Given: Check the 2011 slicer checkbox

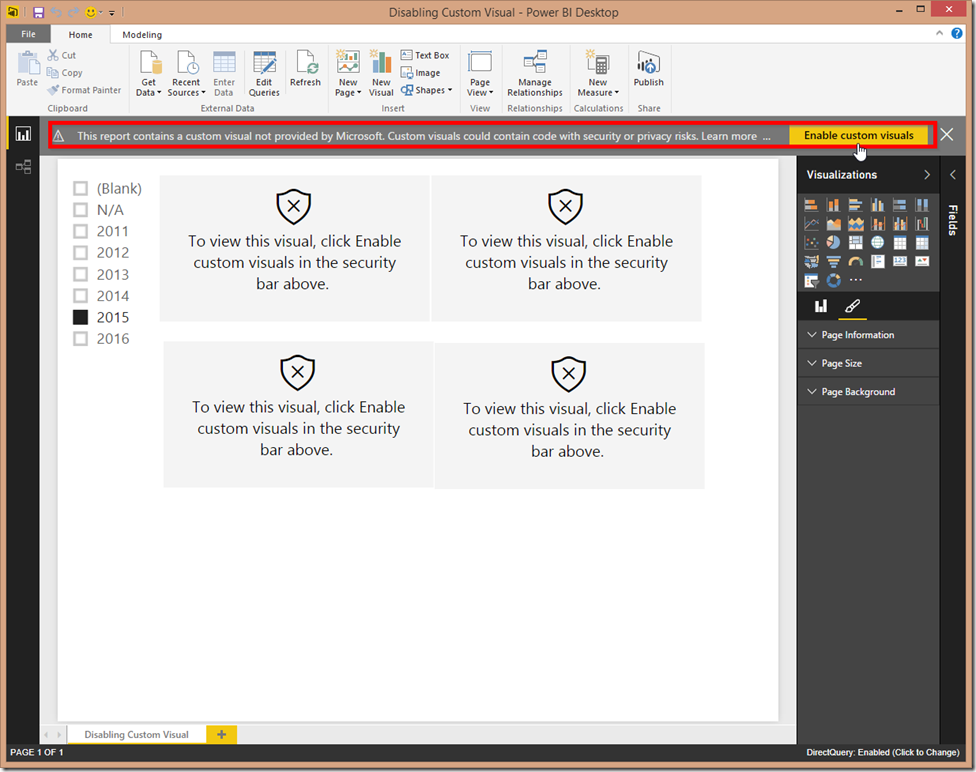Looking at the screenshot, I should [80, 232].
